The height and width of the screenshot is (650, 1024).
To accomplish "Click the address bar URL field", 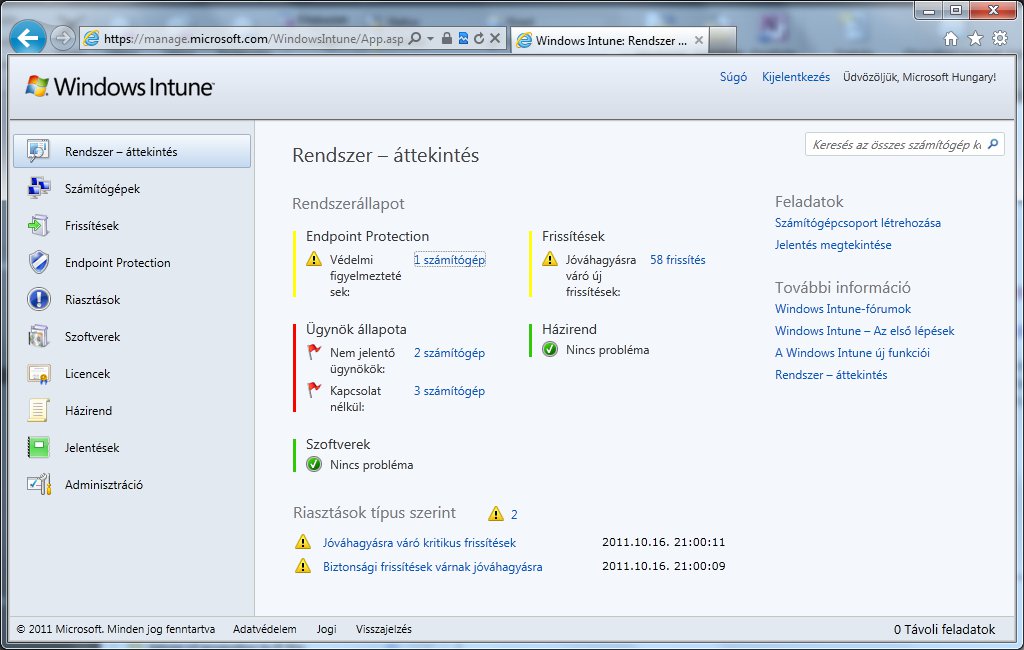I will pos(253,39).
